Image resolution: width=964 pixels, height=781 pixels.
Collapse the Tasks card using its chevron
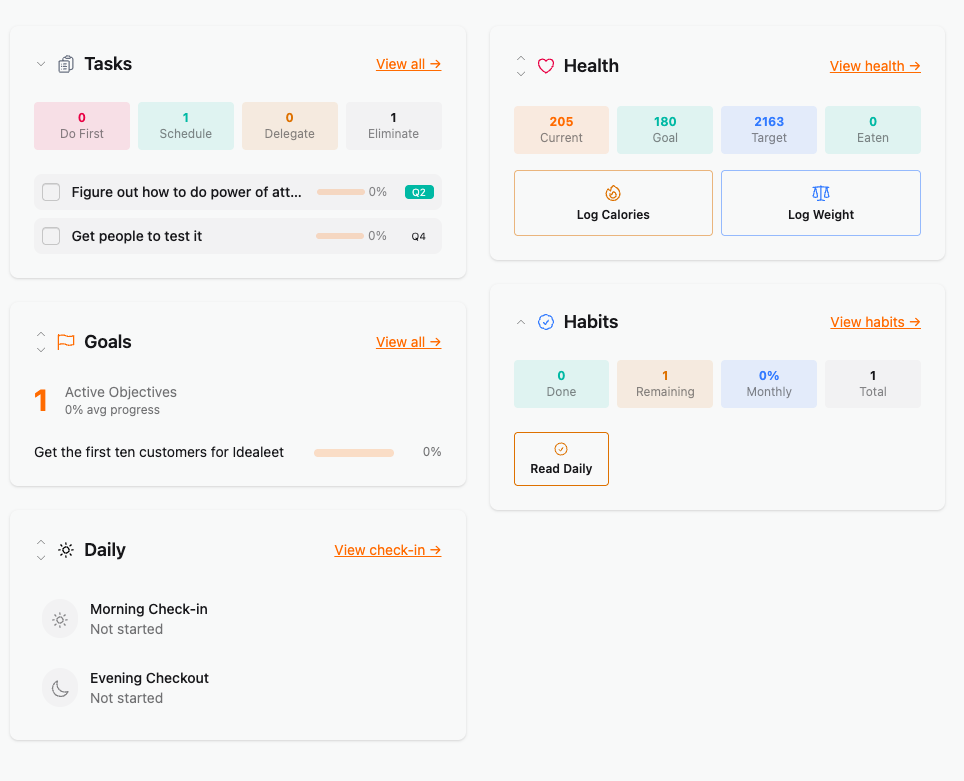[x=40, y=63]
